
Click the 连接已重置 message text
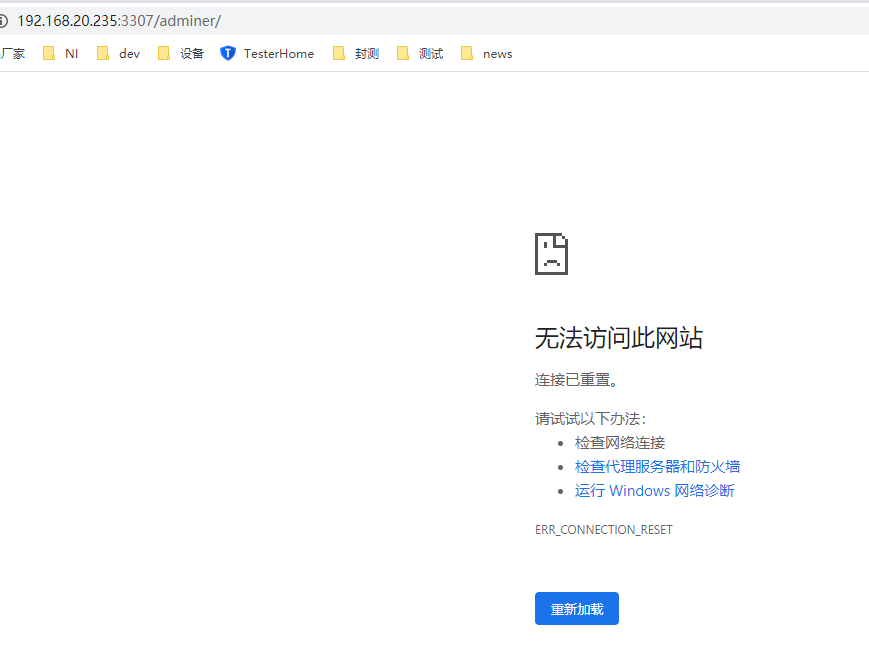[577, 380]
